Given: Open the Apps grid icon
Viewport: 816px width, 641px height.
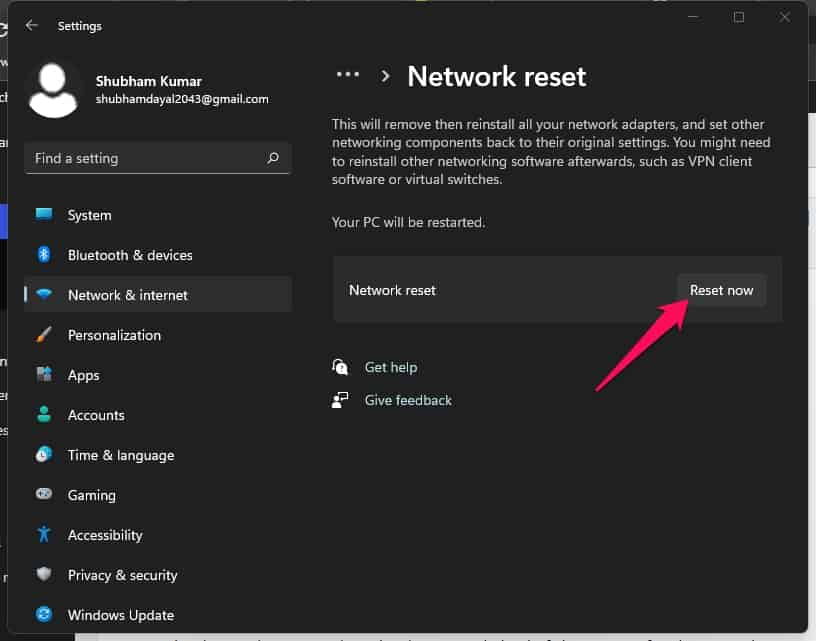Looking at the screenshot, I should (44, 375).
